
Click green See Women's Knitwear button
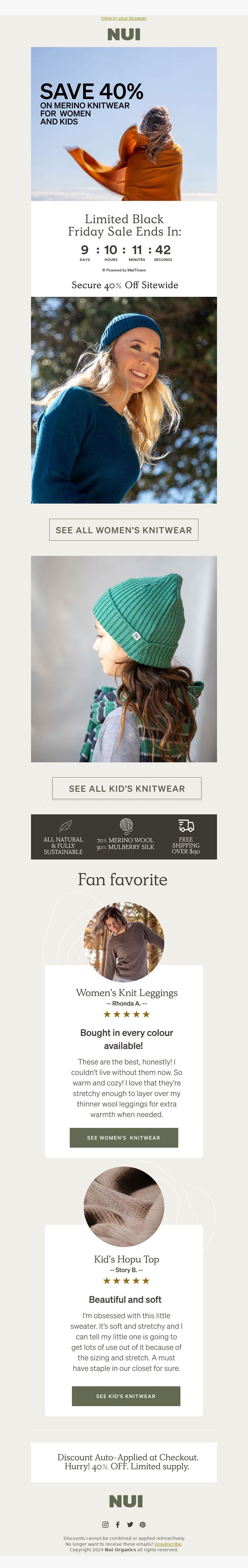click(124, 1138)
